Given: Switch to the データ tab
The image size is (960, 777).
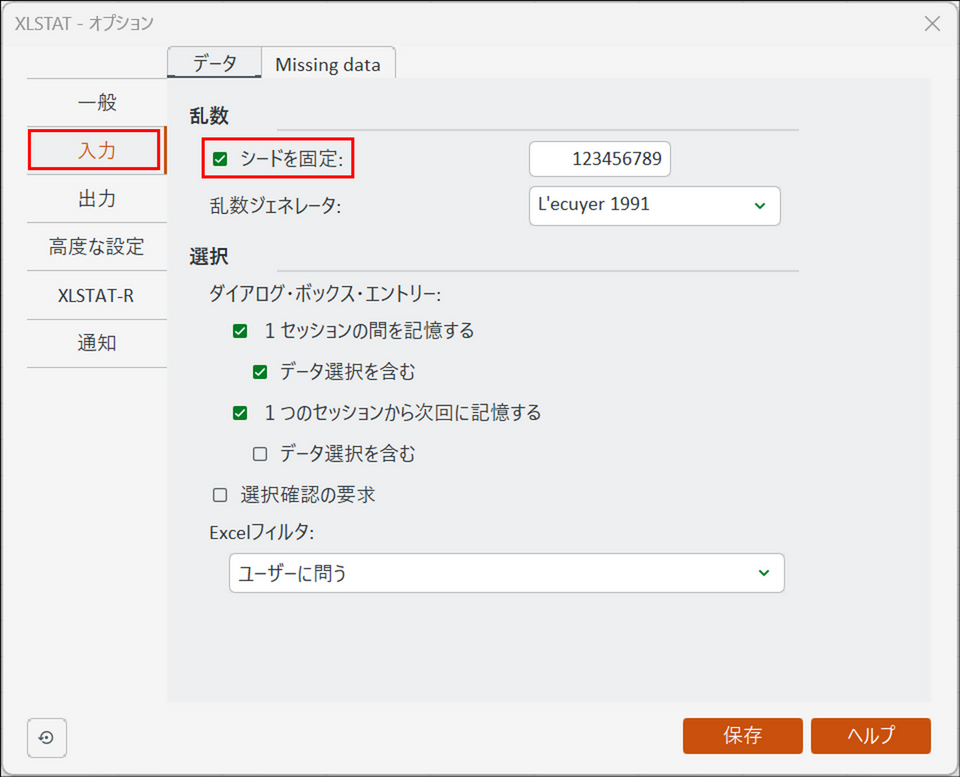Looking at the screenshot, I should [214, 64].
